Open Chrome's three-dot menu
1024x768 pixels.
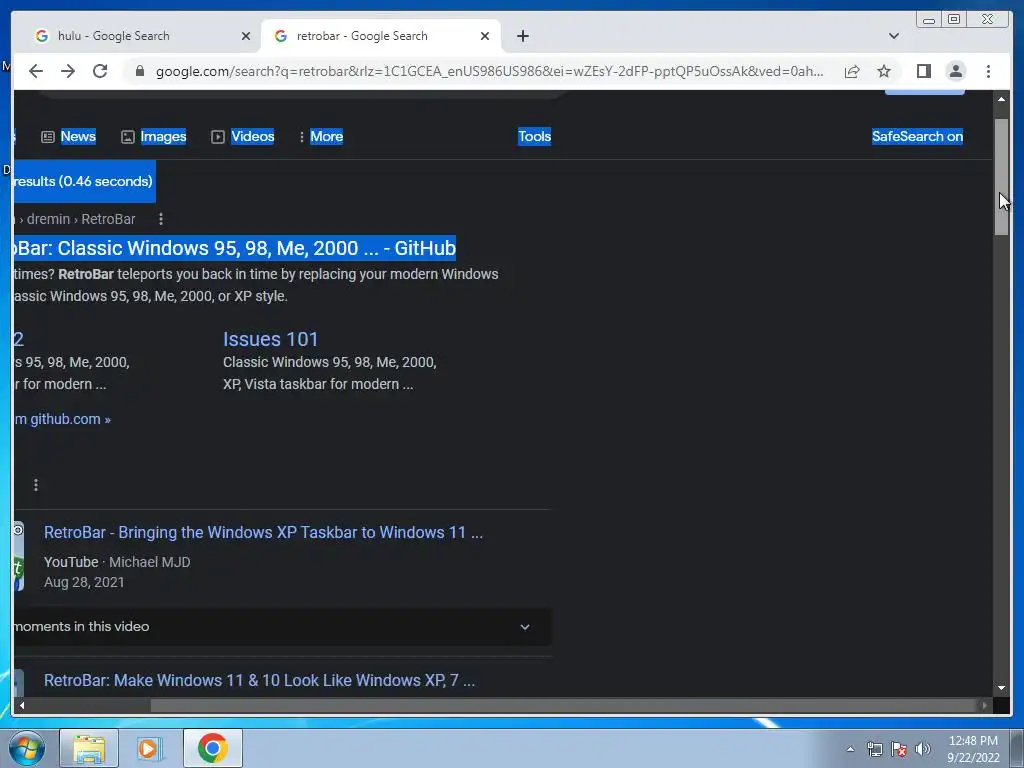tap(988, 71)
